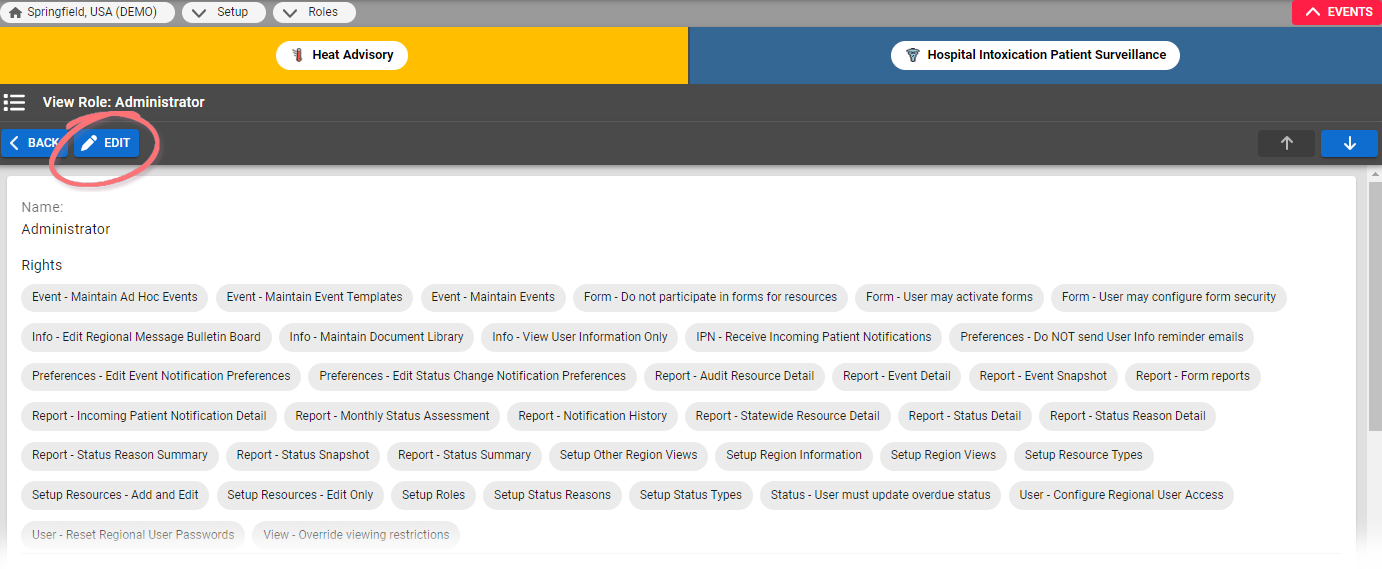This screenshot has height=569, width=1382.
Task: Select 'Report - Status Snapshot' chip
Action: (303, 455)
